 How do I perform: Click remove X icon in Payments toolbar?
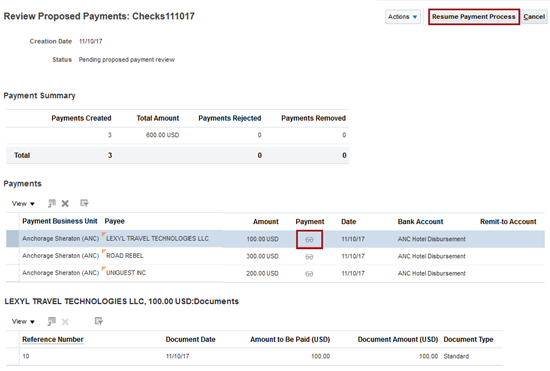point(65,203)
